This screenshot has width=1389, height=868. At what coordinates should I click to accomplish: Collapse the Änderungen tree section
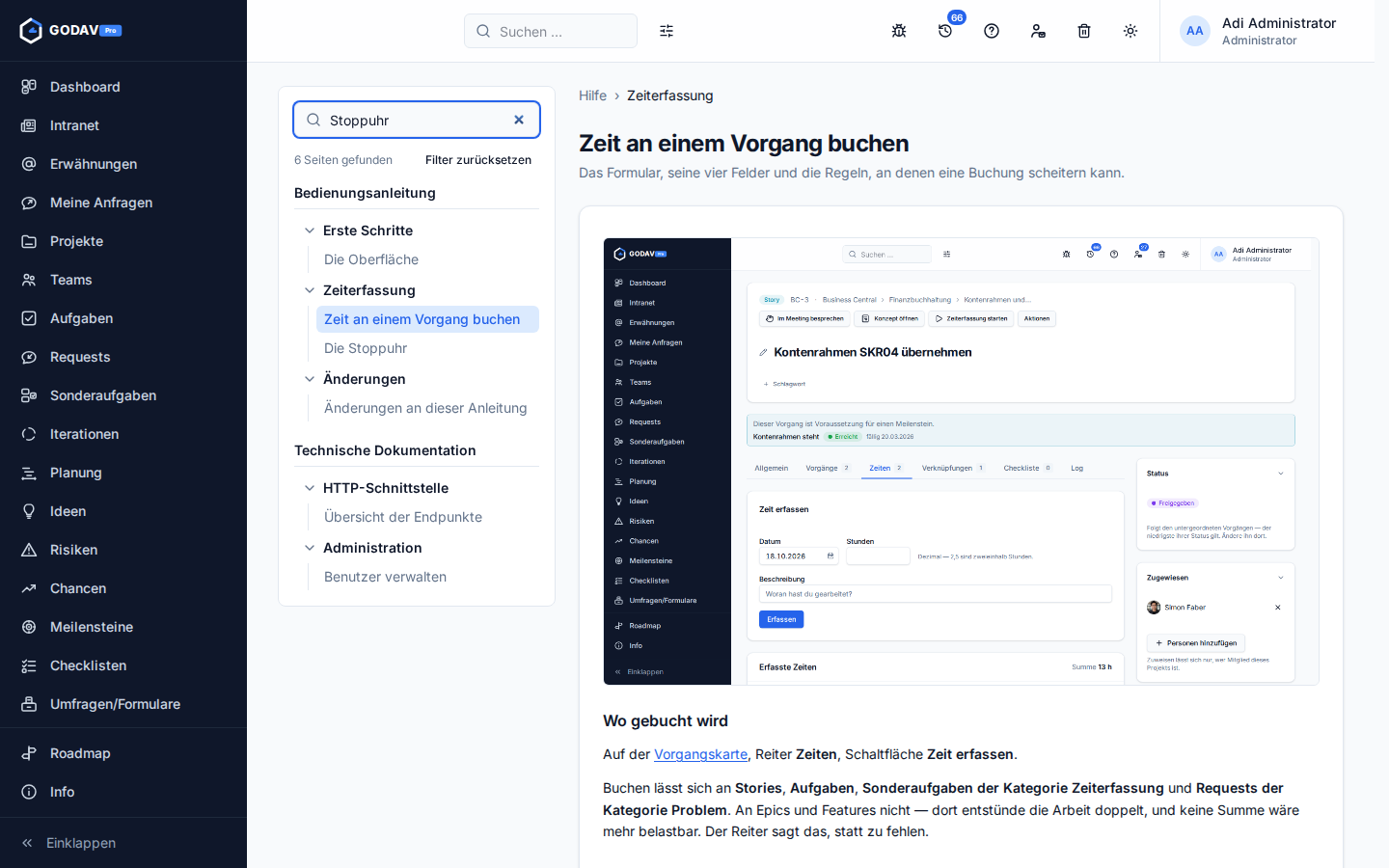point(310,379)
